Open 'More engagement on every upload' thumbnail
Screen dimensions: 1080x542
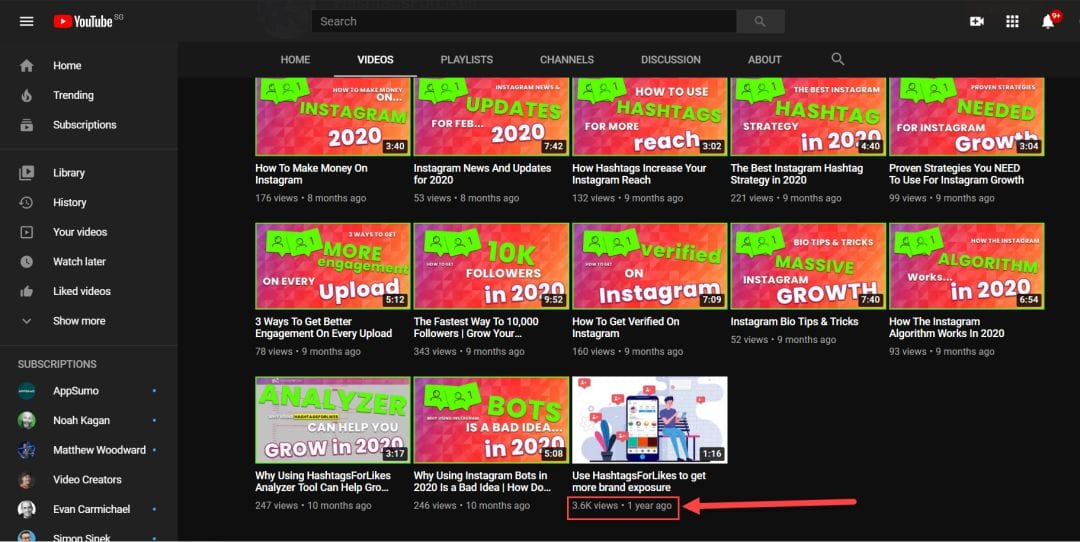[x=333, y=266]
